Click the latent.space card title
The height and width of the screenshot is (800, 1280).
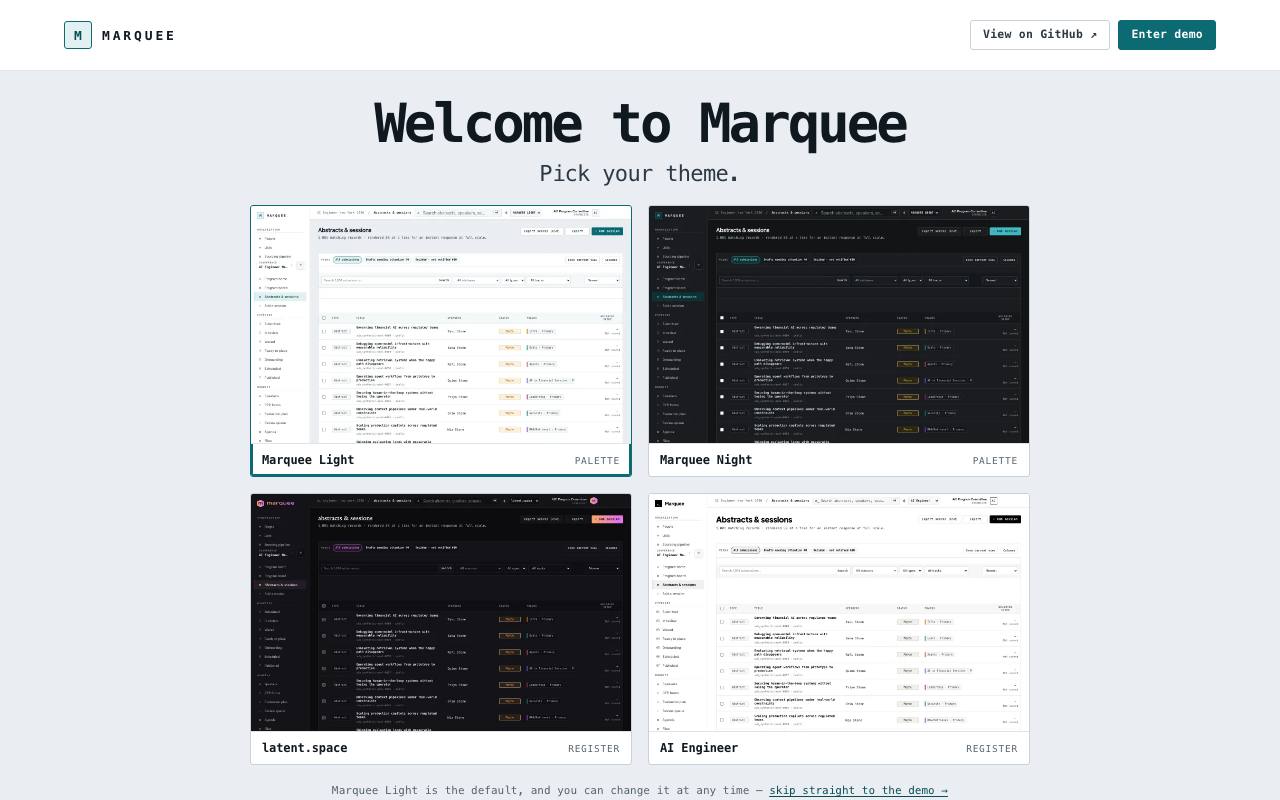tap(305, 748)
